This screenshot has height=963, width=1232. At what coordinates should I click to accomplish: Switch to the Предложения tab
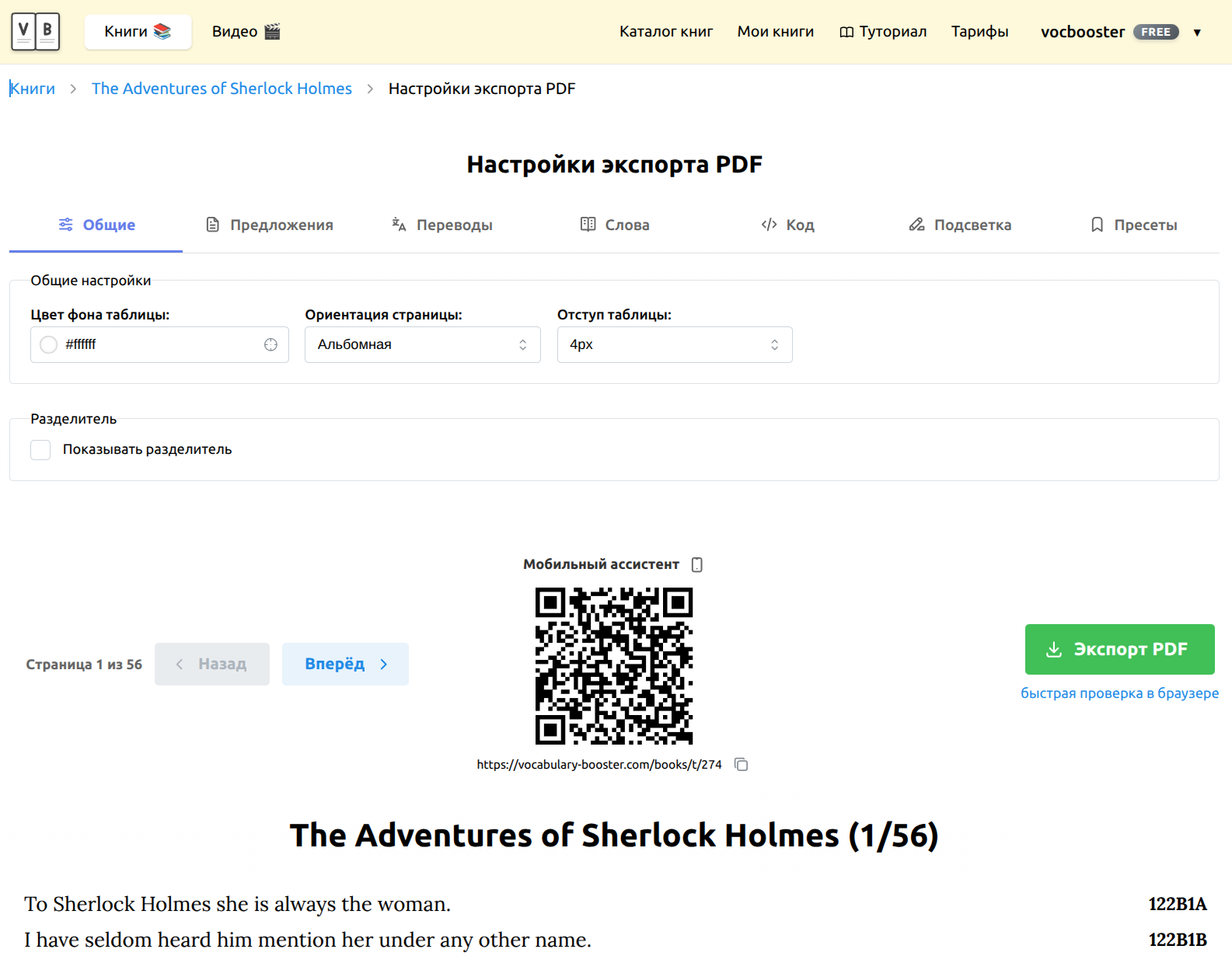[269, 225]
